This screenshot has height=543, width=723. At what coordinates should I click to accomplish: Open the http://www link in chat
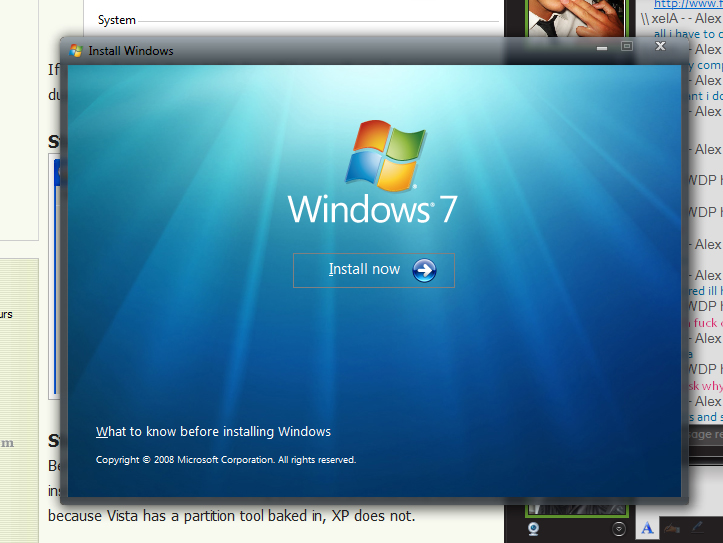(x=688, y=4)
